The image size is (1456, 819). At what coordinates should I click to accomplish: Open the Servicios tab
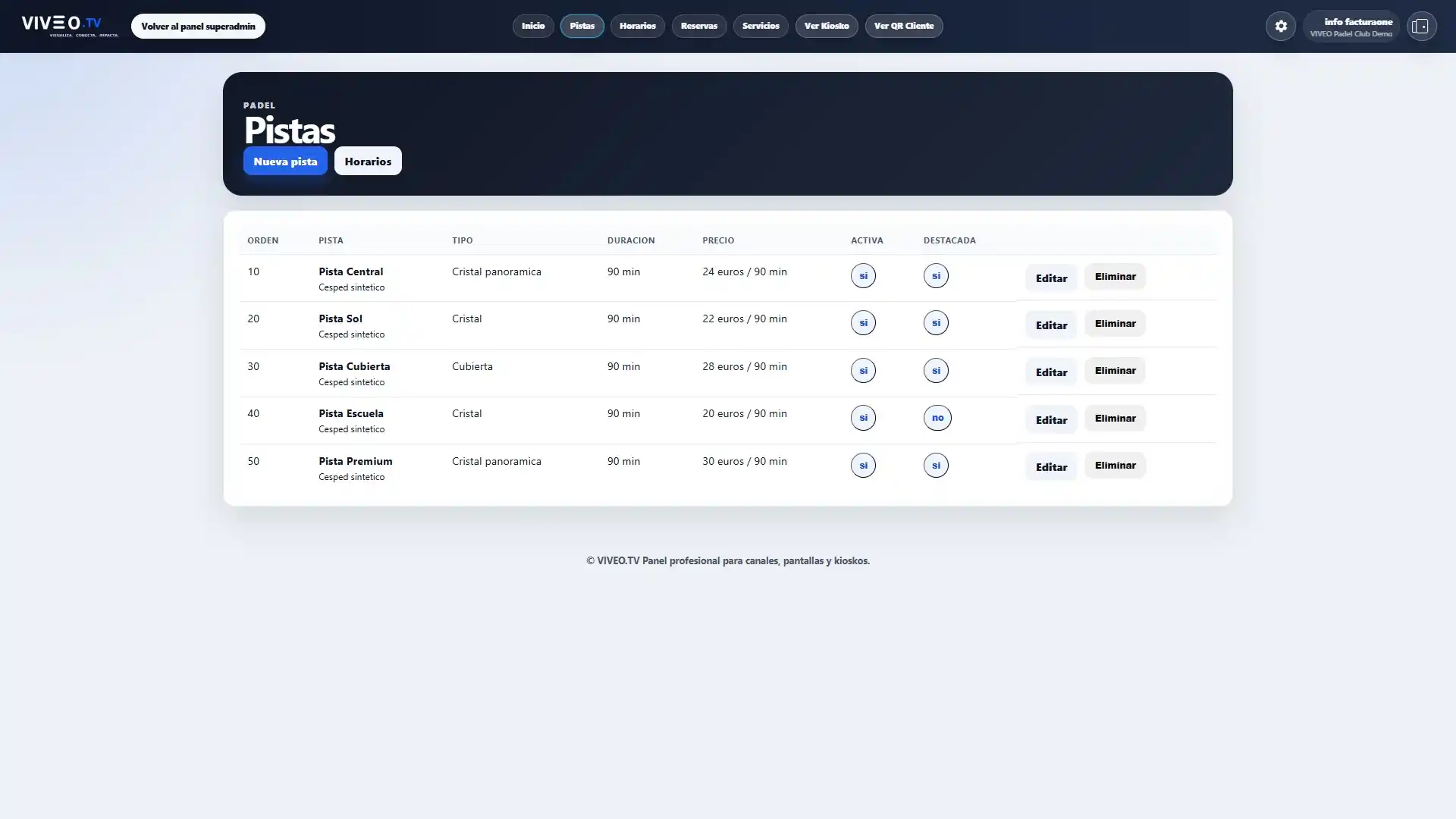(x=761, y=26)
